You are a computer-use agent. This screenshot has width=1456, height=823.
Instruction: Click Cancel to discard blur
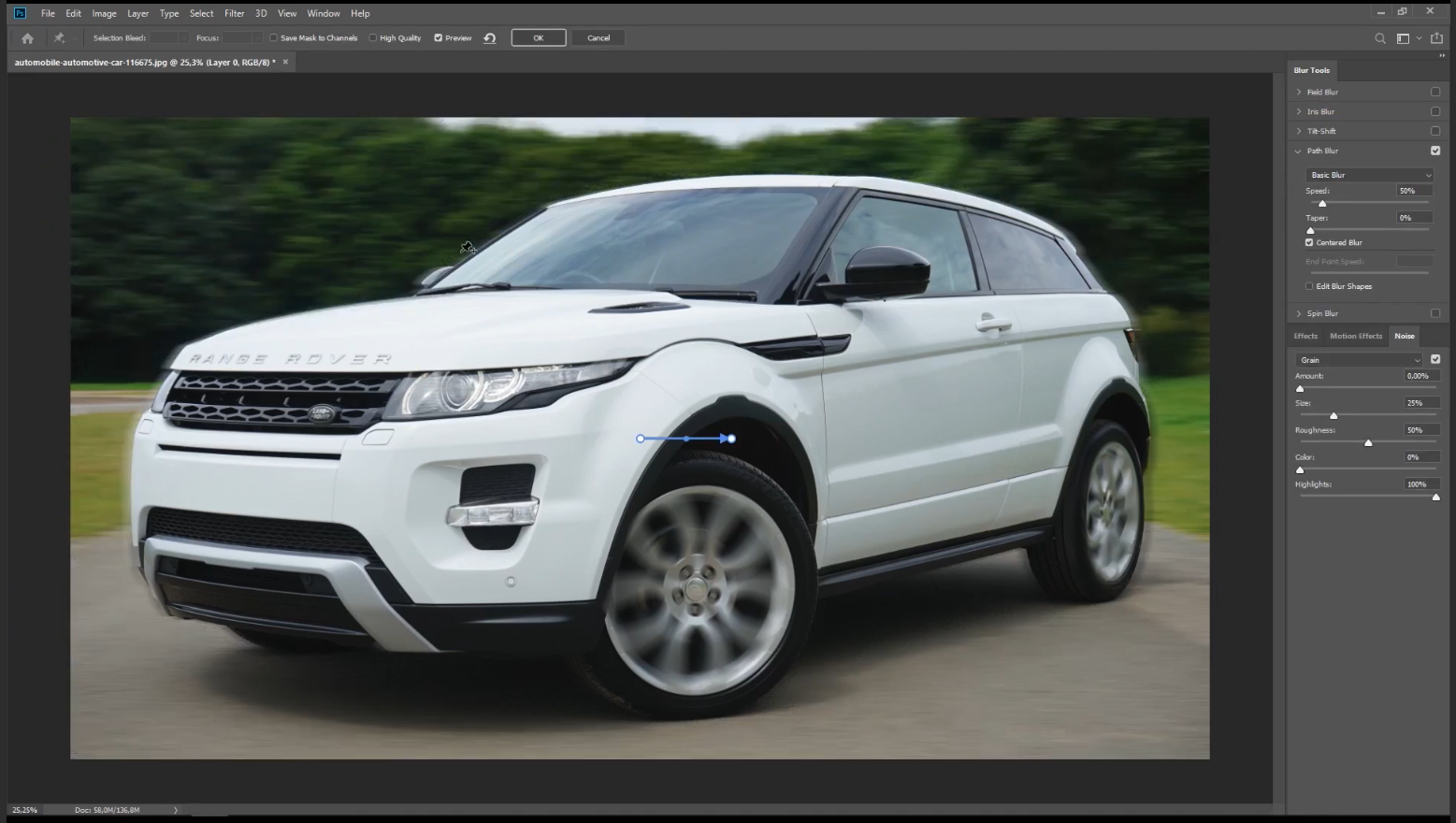tap(598, 37)
